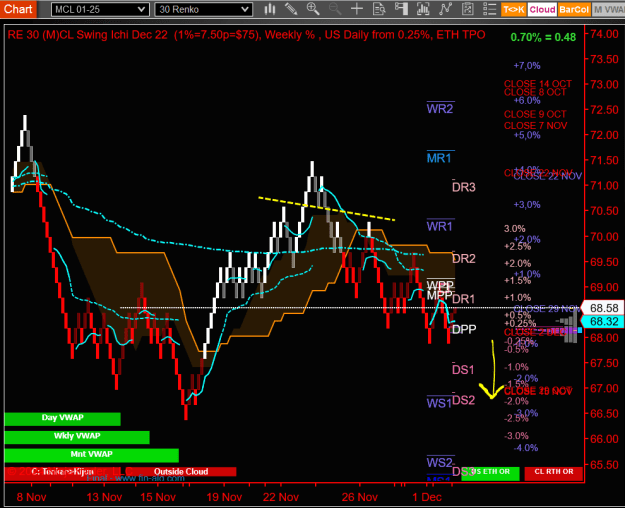
Task: Open the strategies line-node icon
Action: (445, 9)
